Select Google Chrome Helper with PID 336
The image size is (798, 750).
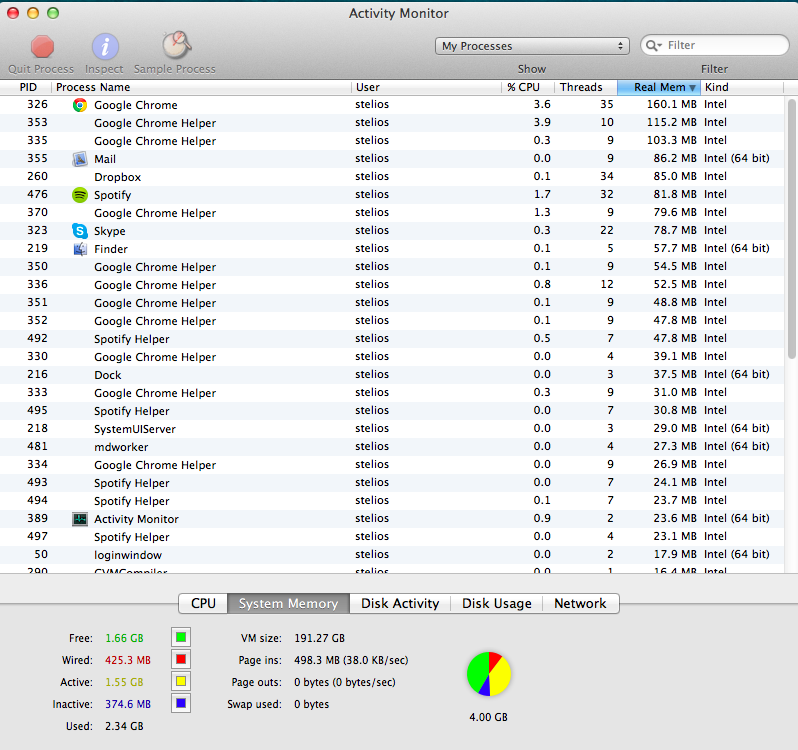392,284
